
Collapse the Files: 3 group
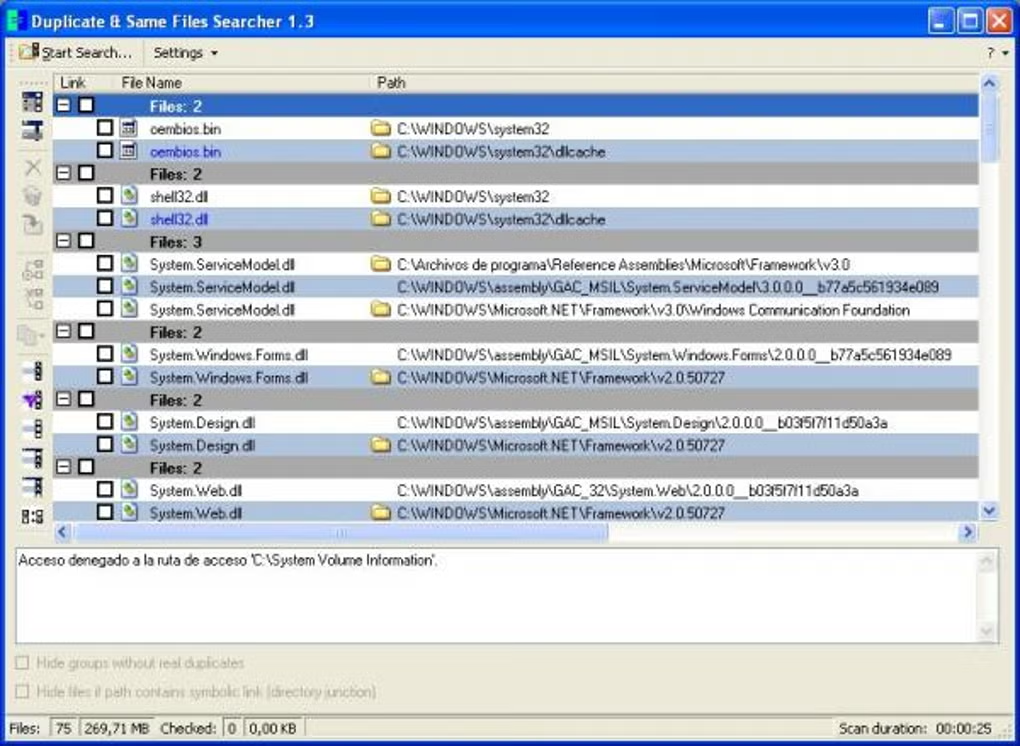(64, 241)
